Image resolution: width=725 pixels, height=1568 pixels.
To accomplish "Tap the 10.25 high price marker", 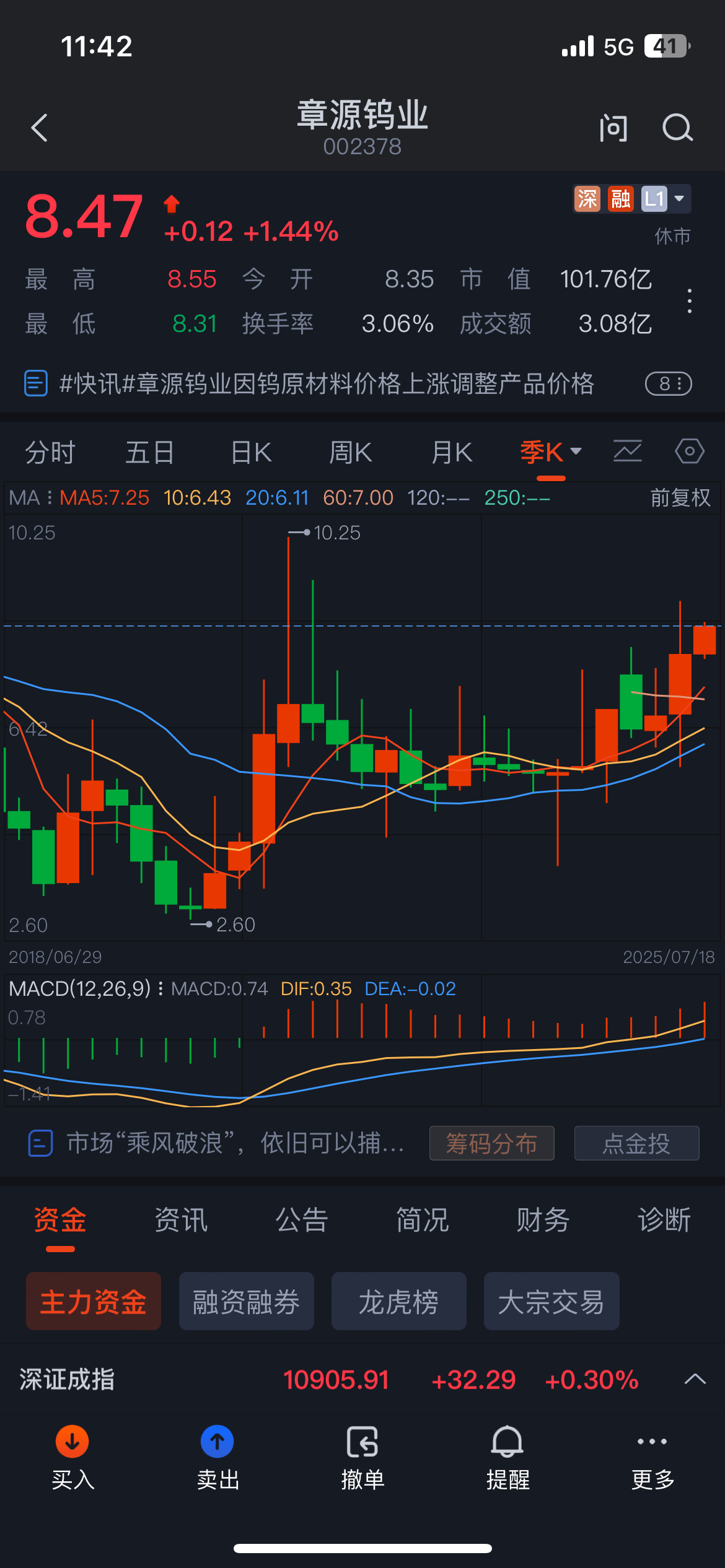I will [325, 533].
